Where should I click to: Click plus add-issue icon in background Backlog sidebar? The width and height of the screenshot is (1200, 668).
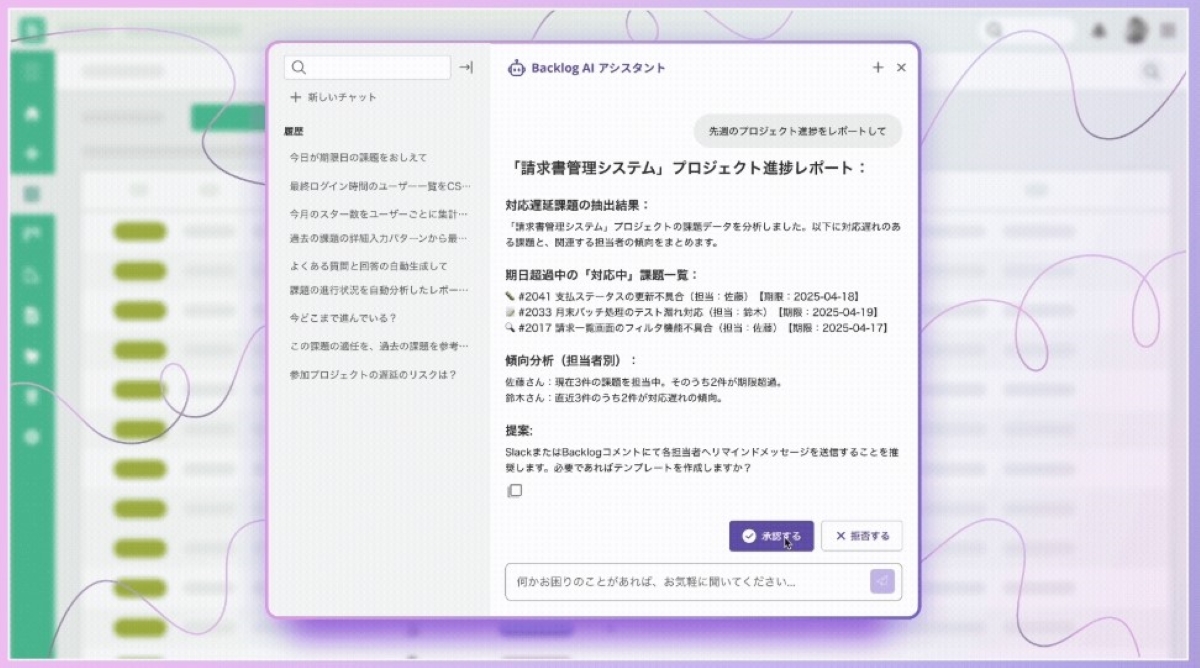[32, 155]
